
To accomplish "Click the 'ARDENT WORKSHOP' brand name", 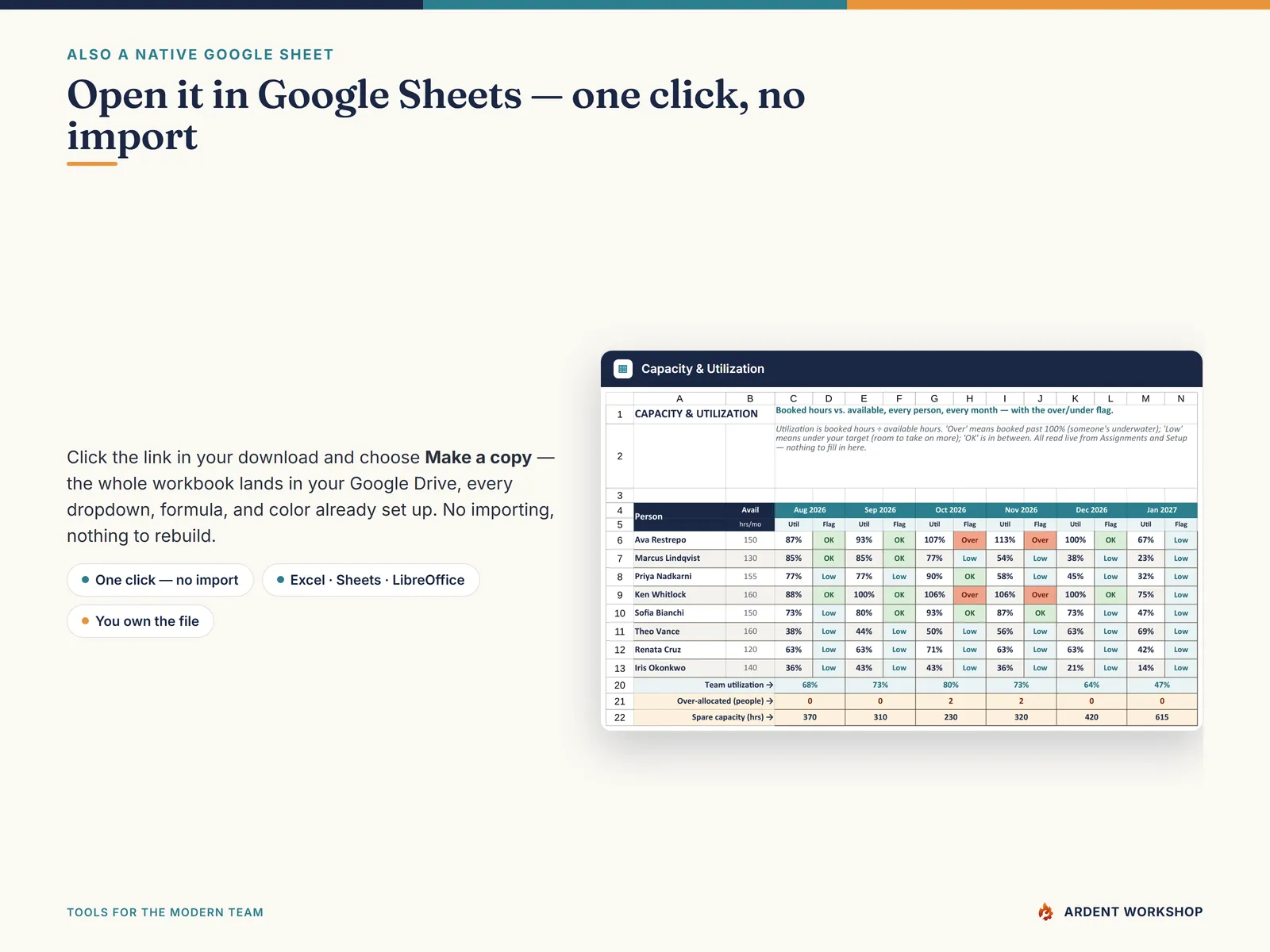I will click(1133, 912).
